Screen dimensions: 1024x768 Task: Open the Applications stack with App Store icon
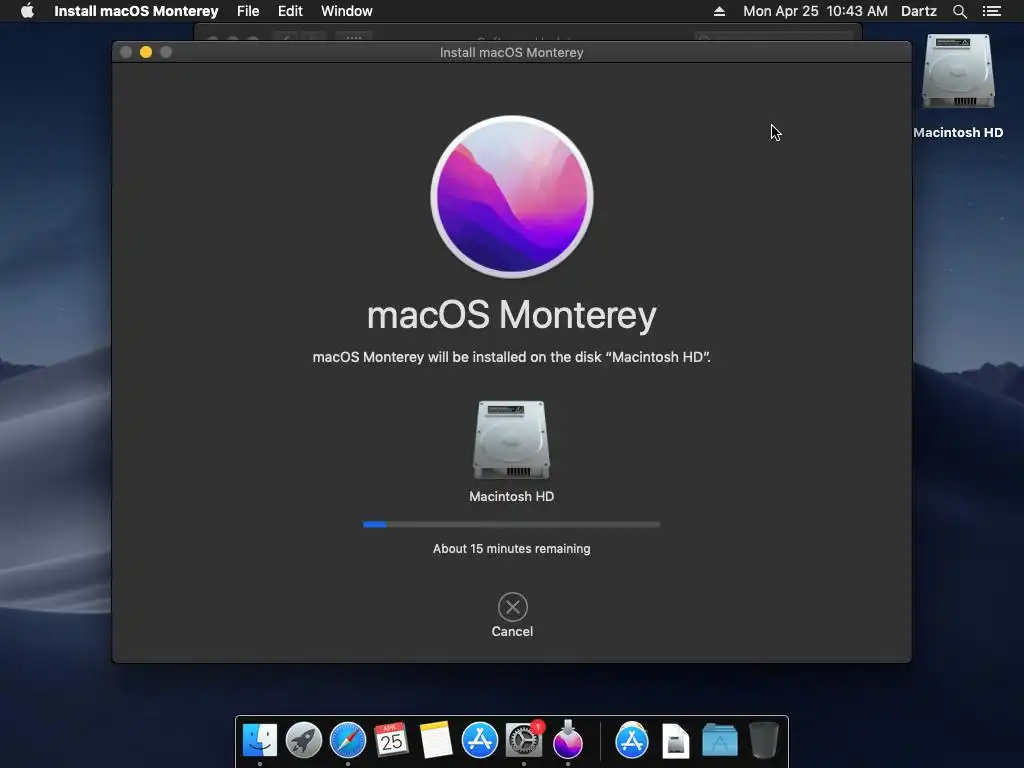pyautogui.click(x=632, y=741)
